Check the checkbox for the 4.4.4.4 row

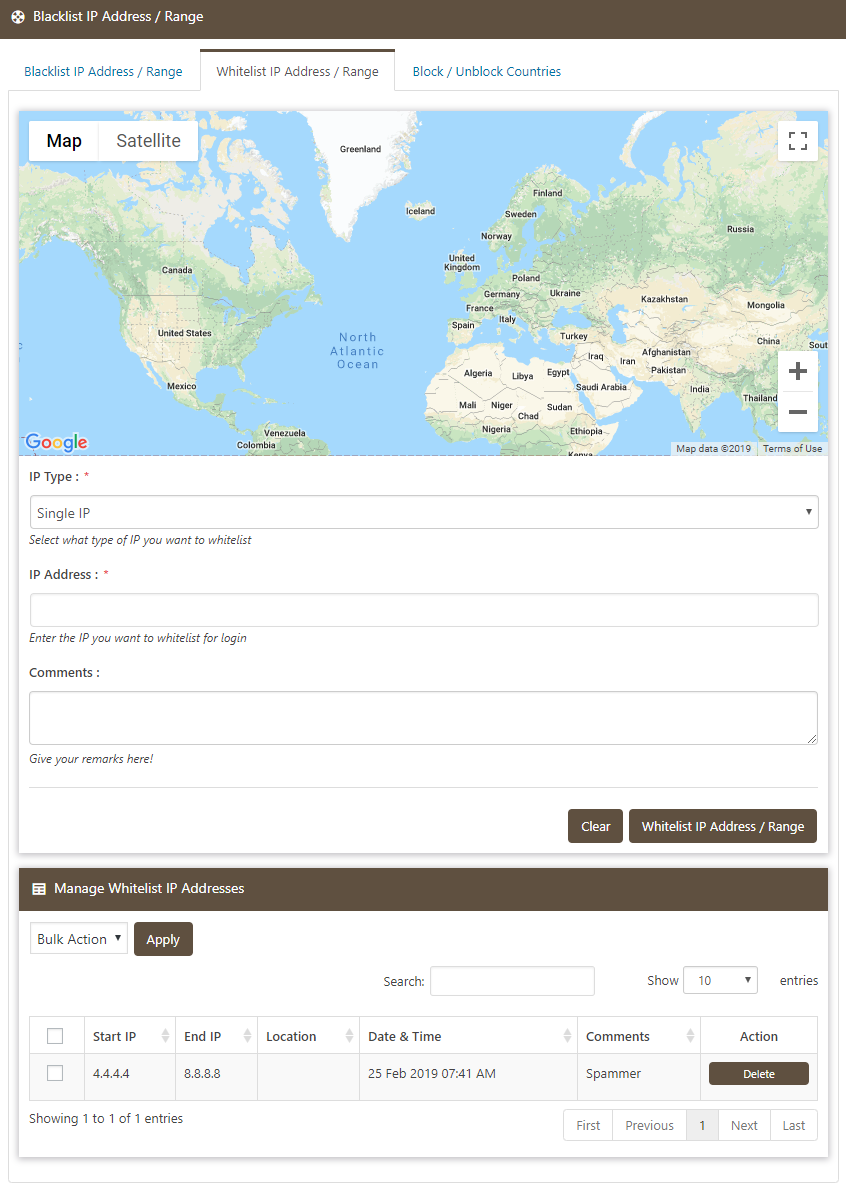tap(55, 1073)
